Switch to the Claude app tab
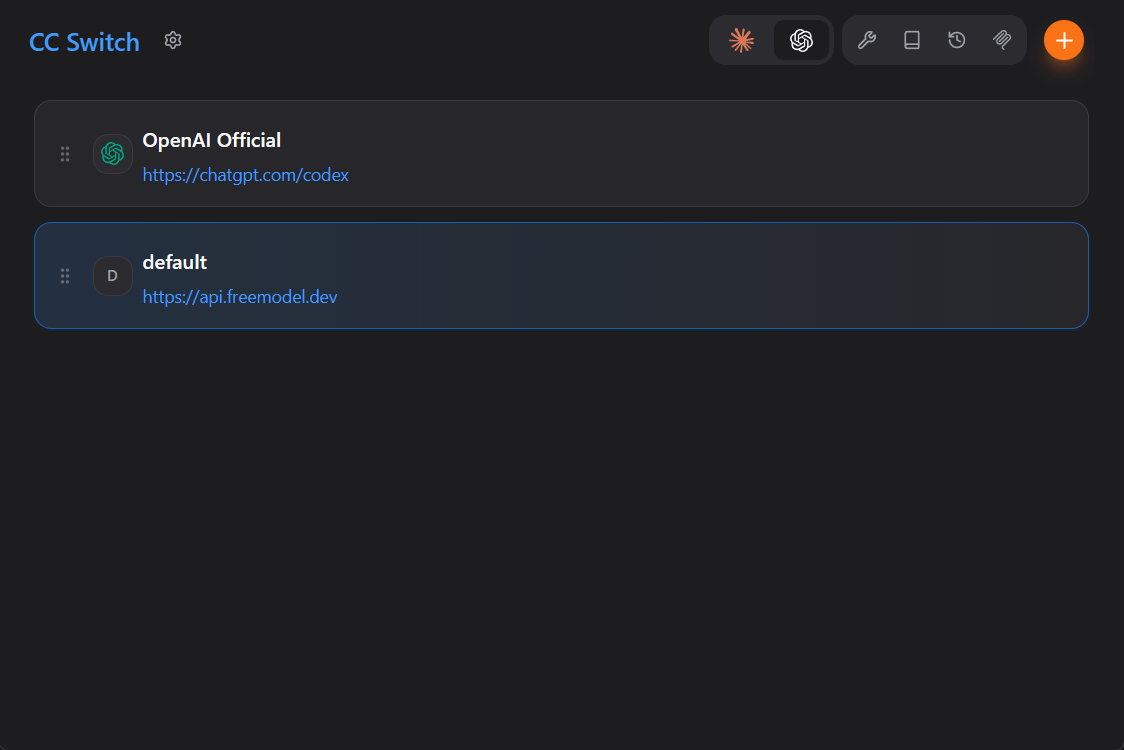Screen dimensions: 1124x750 [741, 40]
